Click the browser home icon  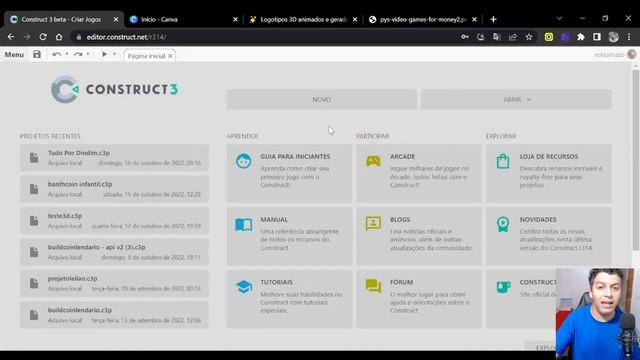pos(59,37)
